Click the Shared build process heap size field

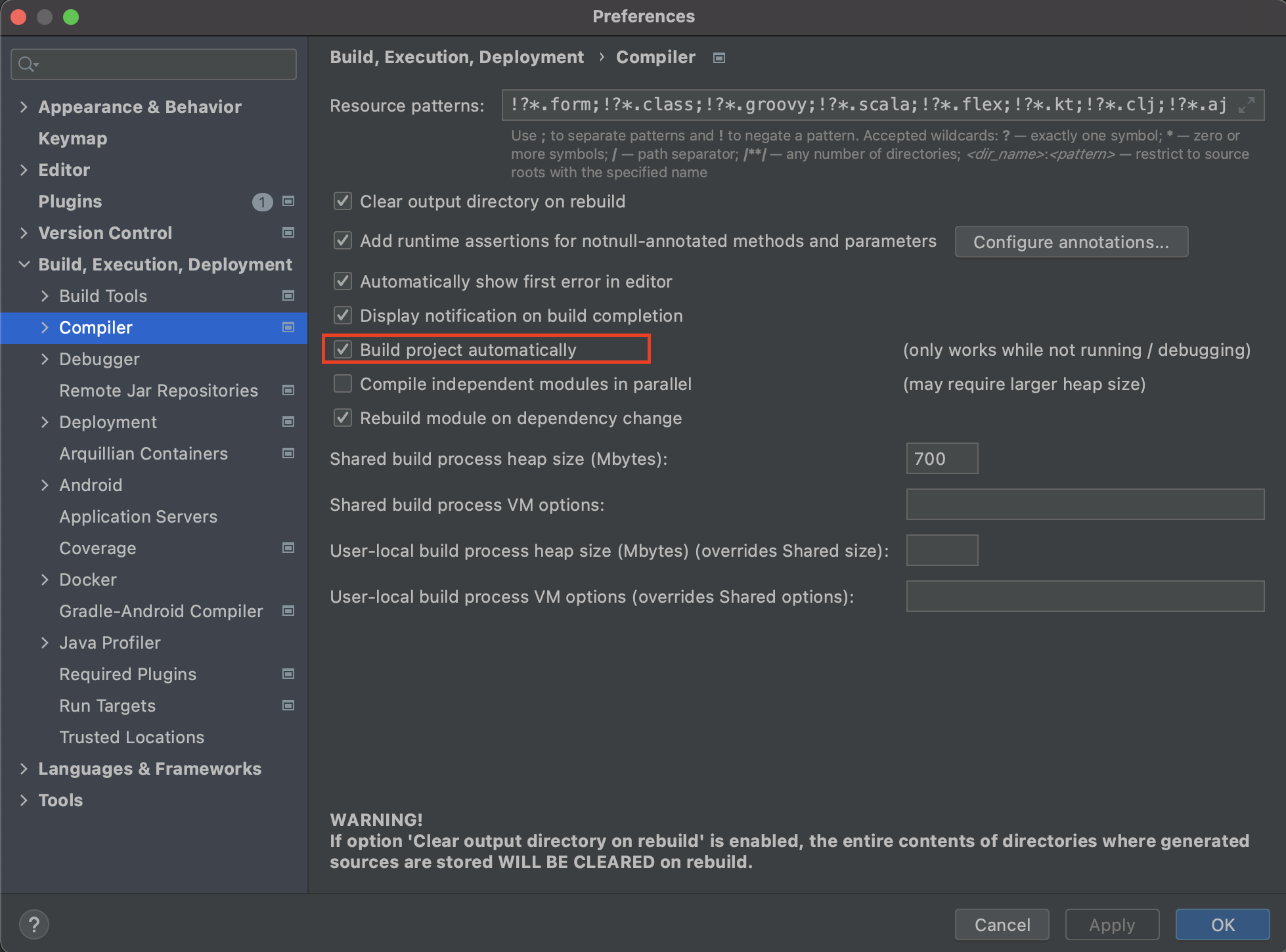(941, 458)
